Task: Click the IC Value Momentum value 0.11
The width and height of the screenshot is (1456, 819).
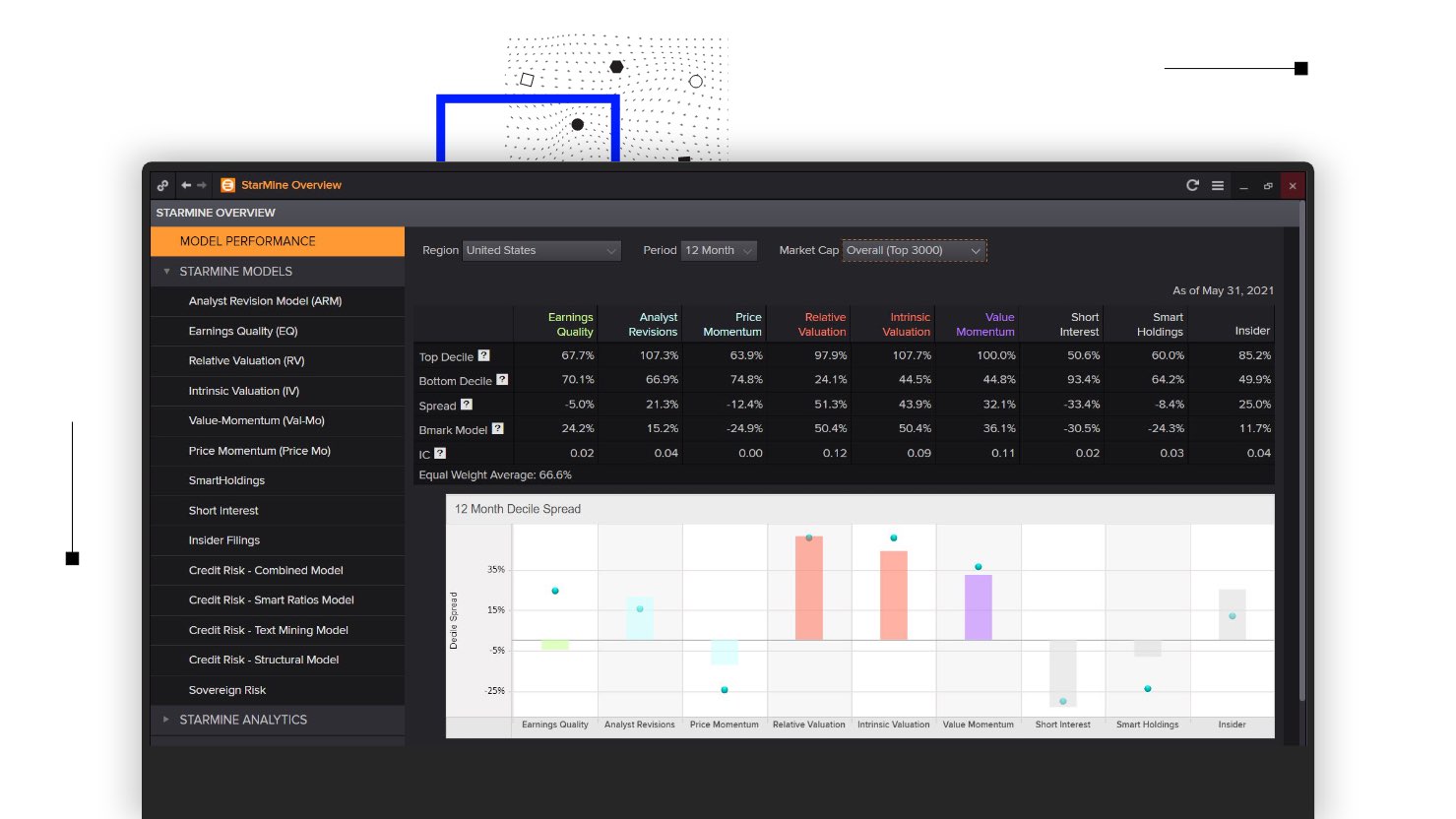Action: tap(1003, 453)
